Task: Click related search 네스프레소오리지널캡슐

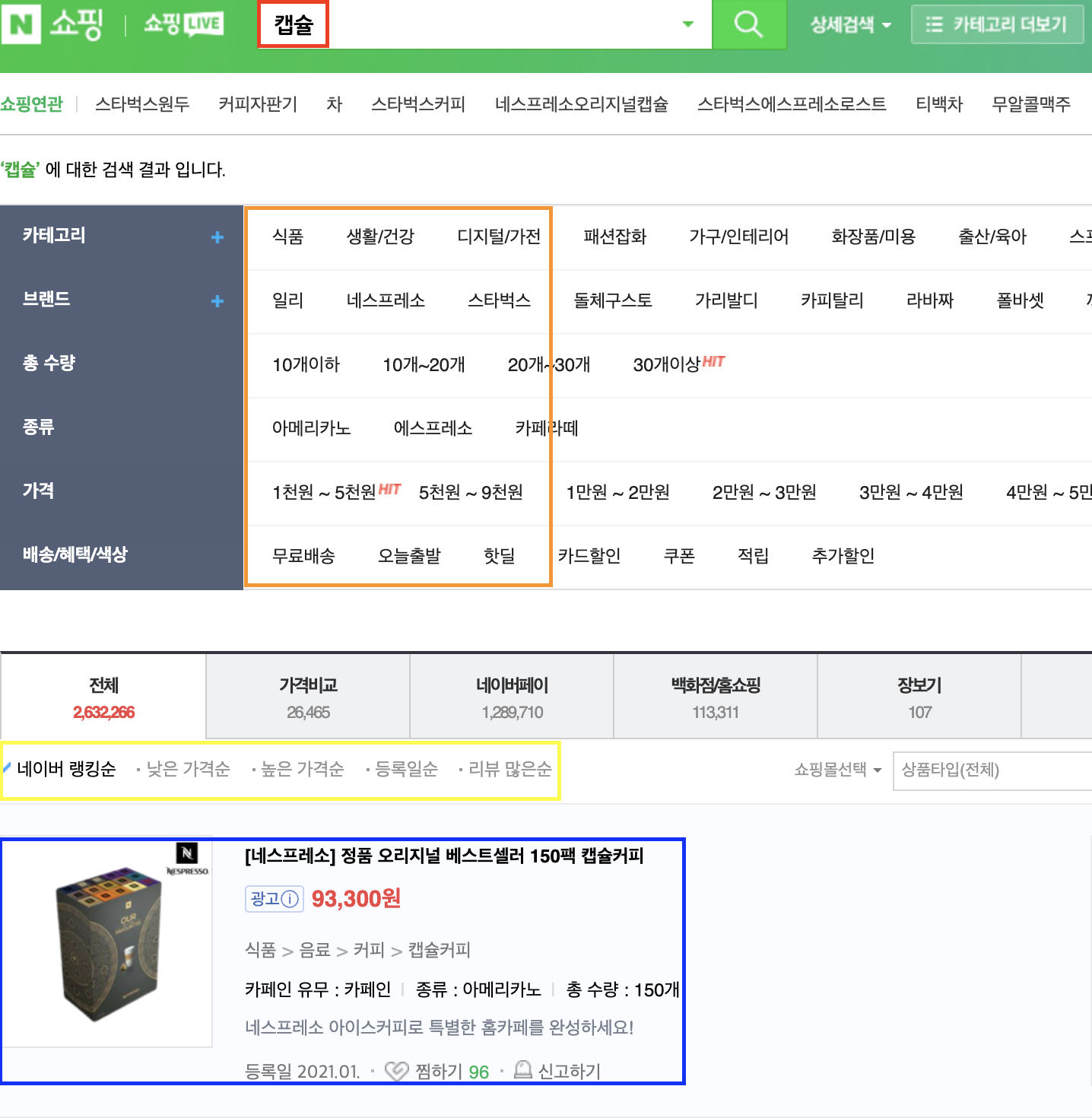Action: click(582, 104)
